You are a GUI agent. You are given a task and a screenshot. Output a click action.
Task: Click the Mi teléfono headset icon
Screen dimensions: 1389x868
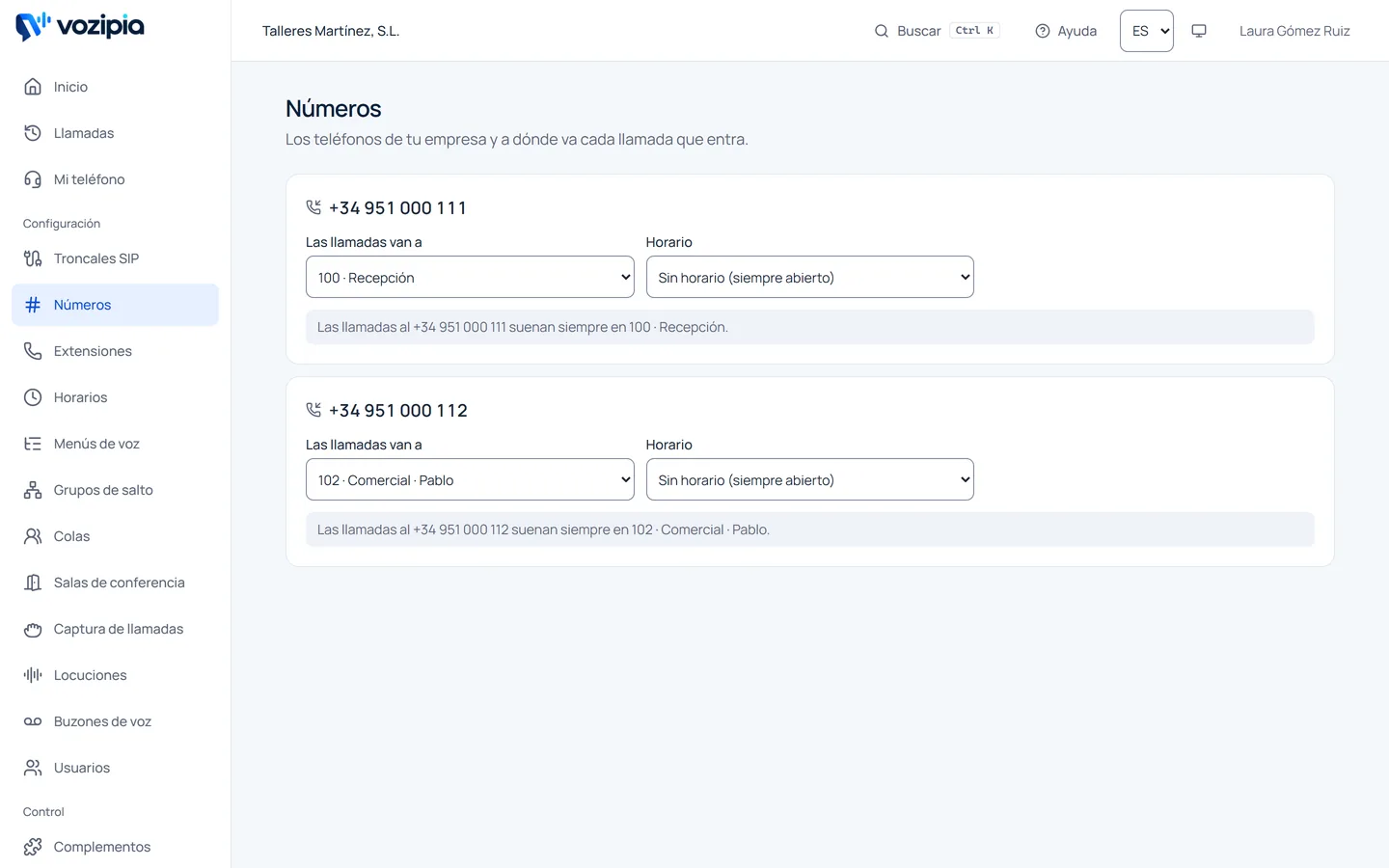coord(33,179)
